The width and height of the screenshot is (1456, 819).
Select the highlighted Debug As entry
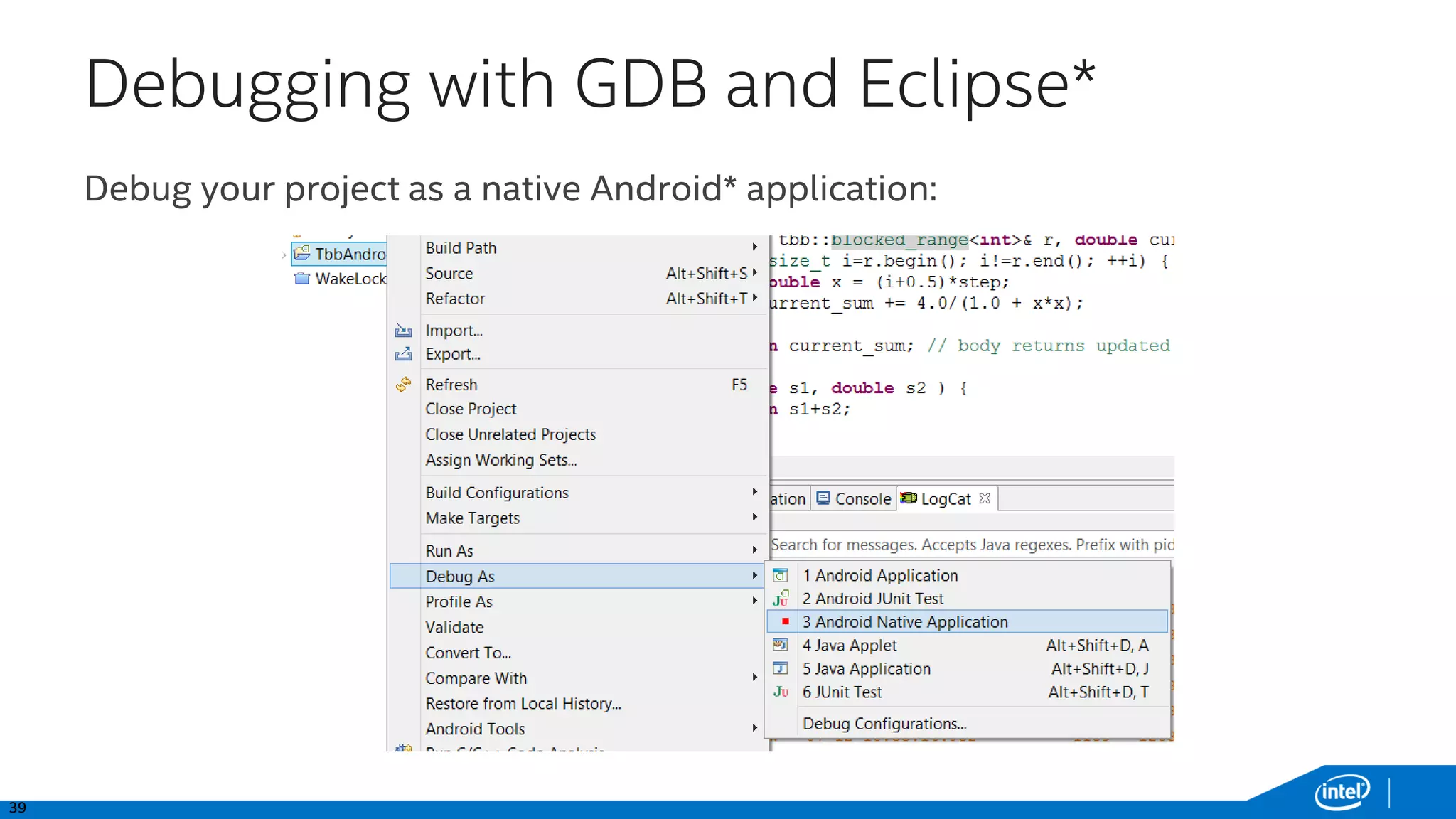click(x=577, y=576)
